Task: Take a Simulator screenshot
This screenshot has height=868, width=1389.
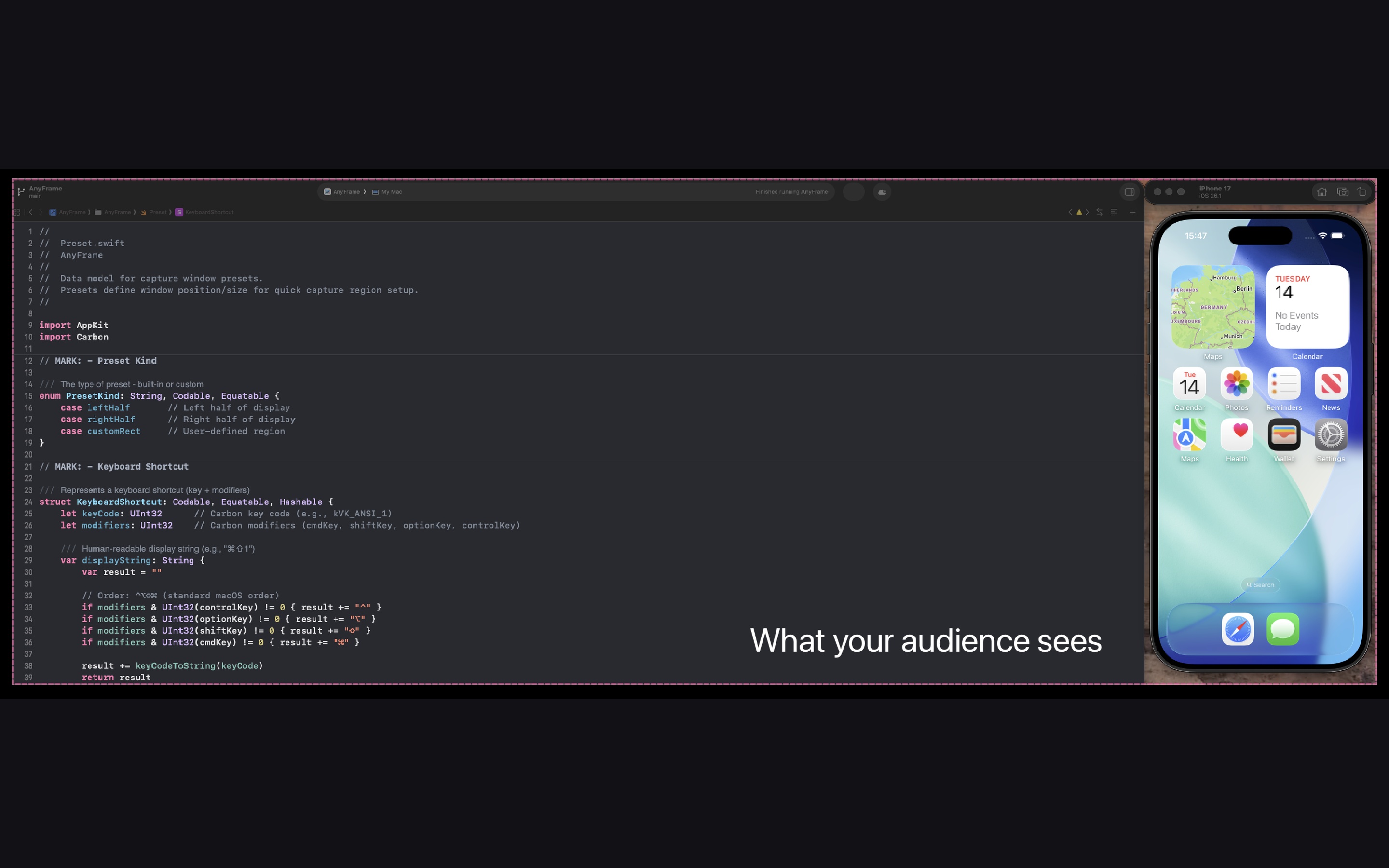Action: pos(1342,192)
